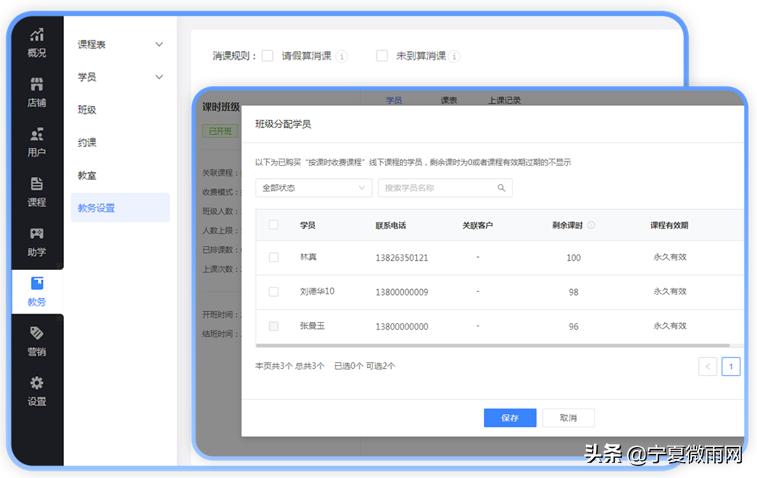
Task: Enable the 请假算消课 checkbox
Action: pyautogui.click(x=267, y=56)
